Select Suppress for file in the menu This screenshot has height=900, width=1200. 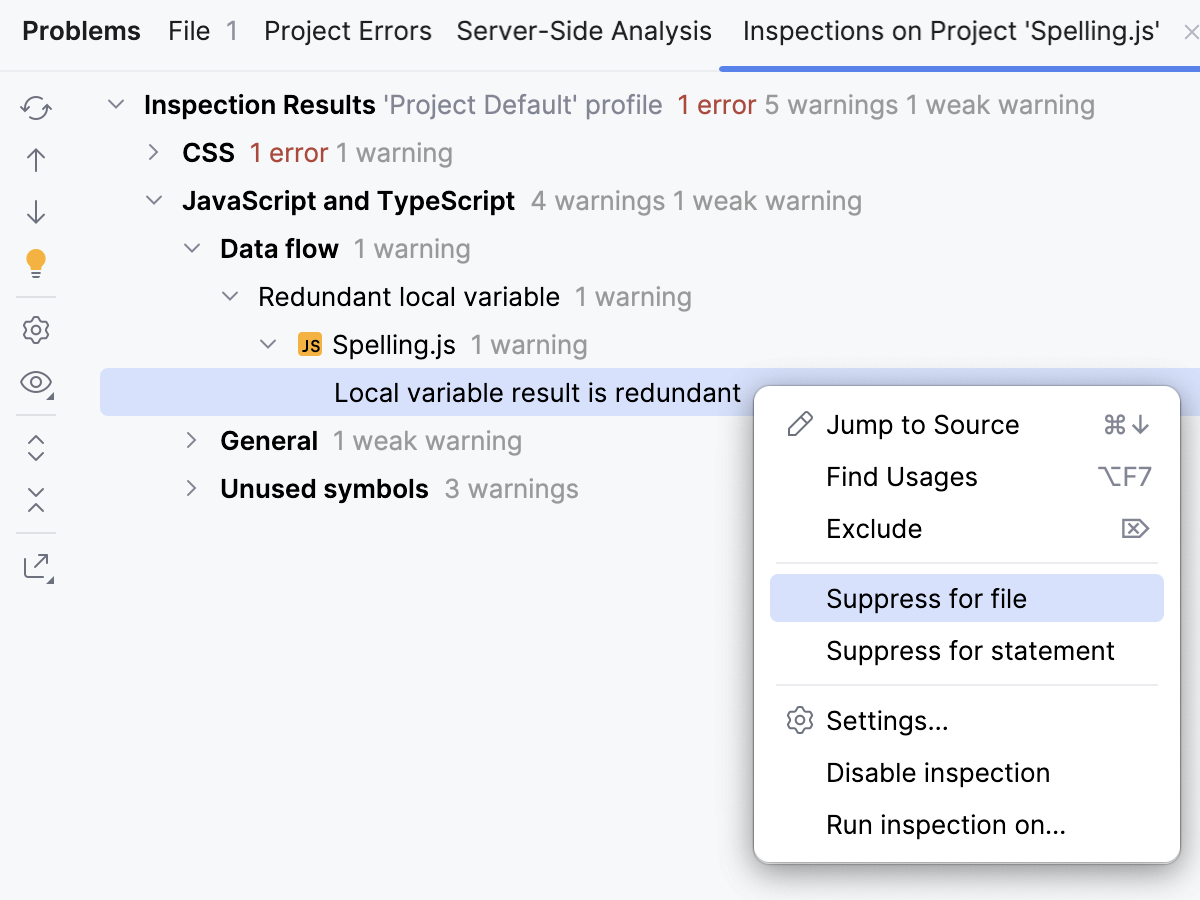coord(927,598)
